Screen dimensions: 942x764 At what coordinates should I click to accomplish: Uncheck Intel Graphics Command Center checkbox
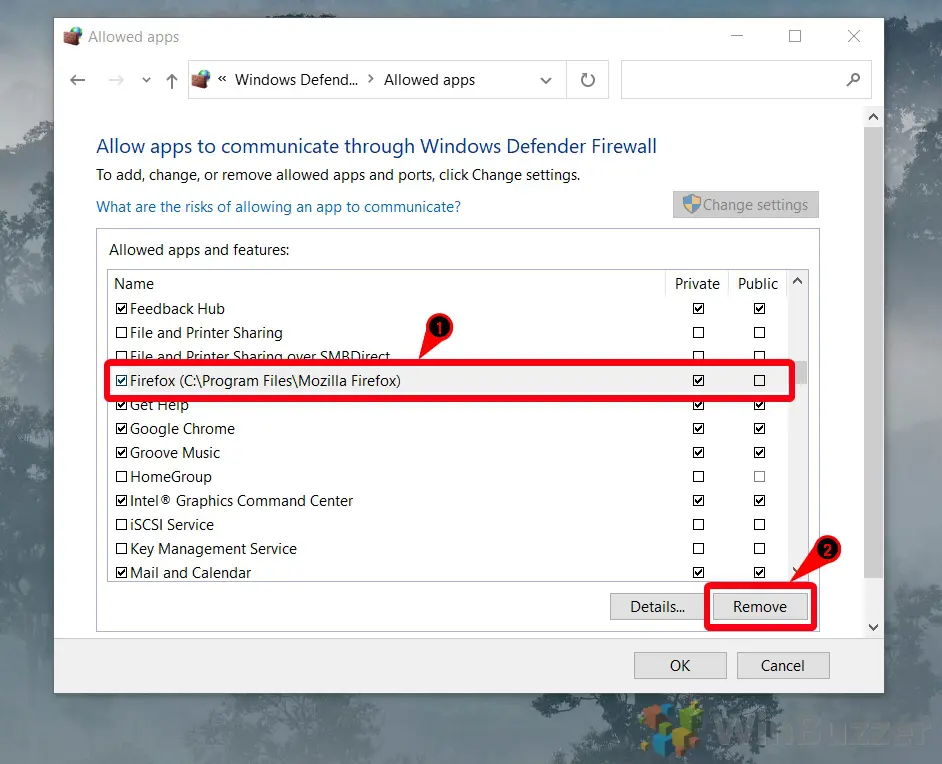(x=121, y=501)
